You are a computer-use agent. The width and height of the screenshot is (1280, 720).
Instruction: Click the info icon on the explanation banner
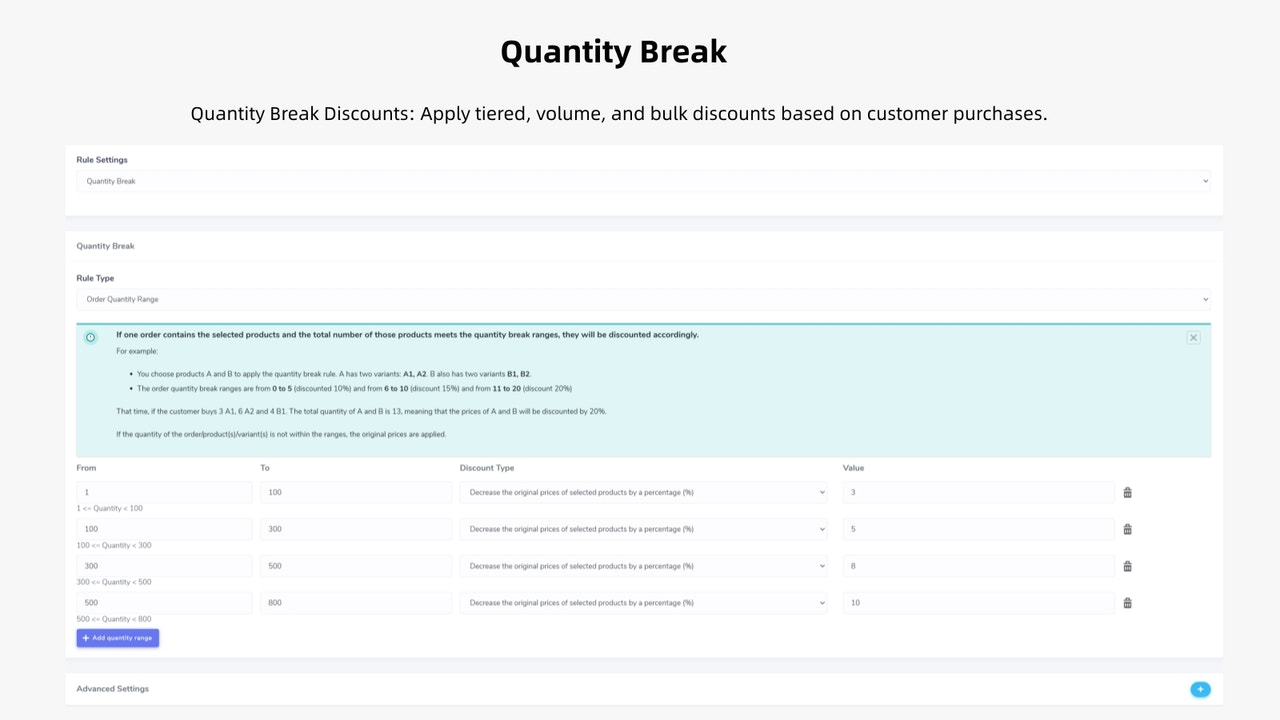(91, 337)
